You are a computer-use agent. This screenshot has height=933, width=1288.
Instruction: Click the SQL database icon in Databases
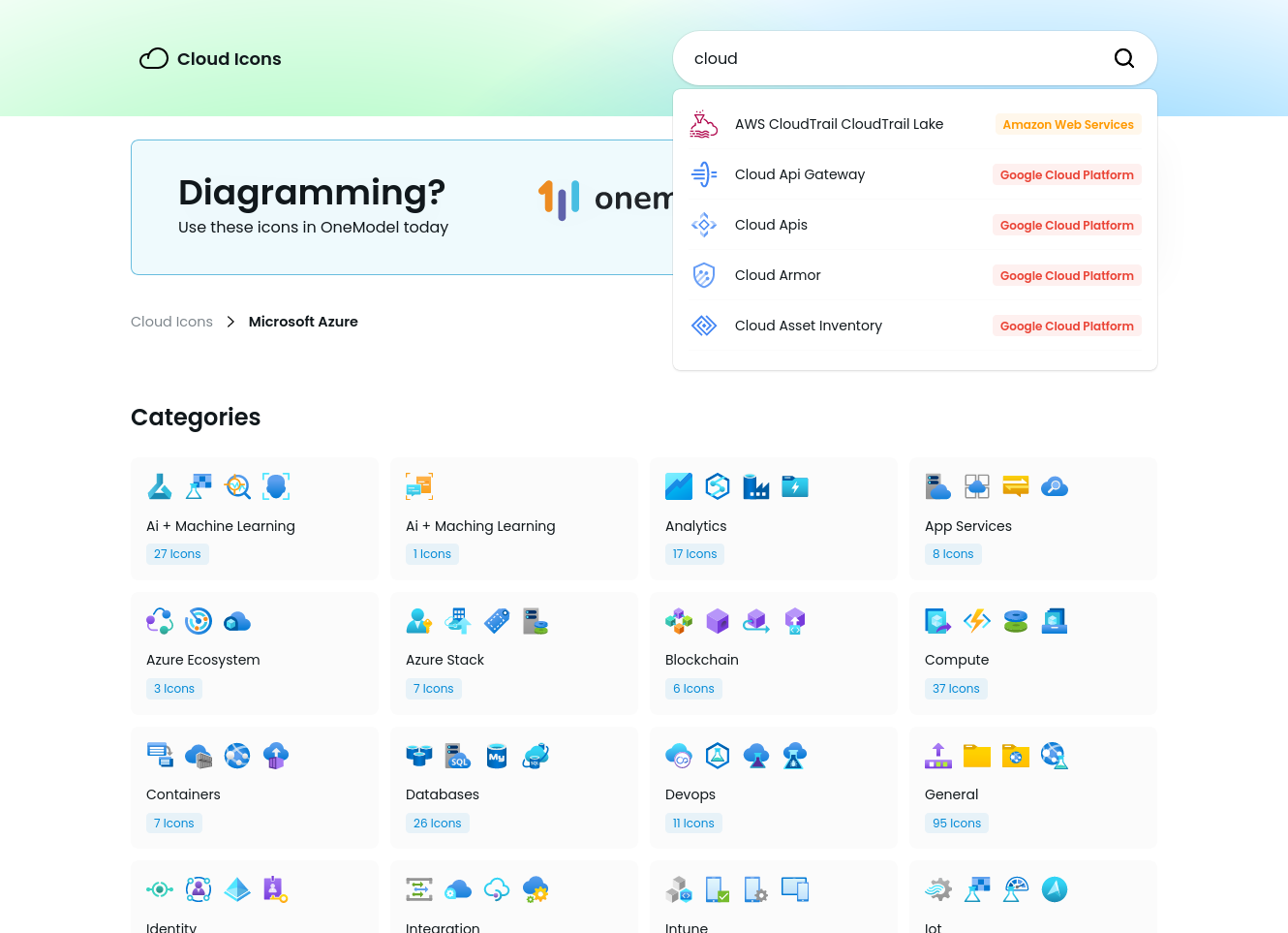point(458,756)
